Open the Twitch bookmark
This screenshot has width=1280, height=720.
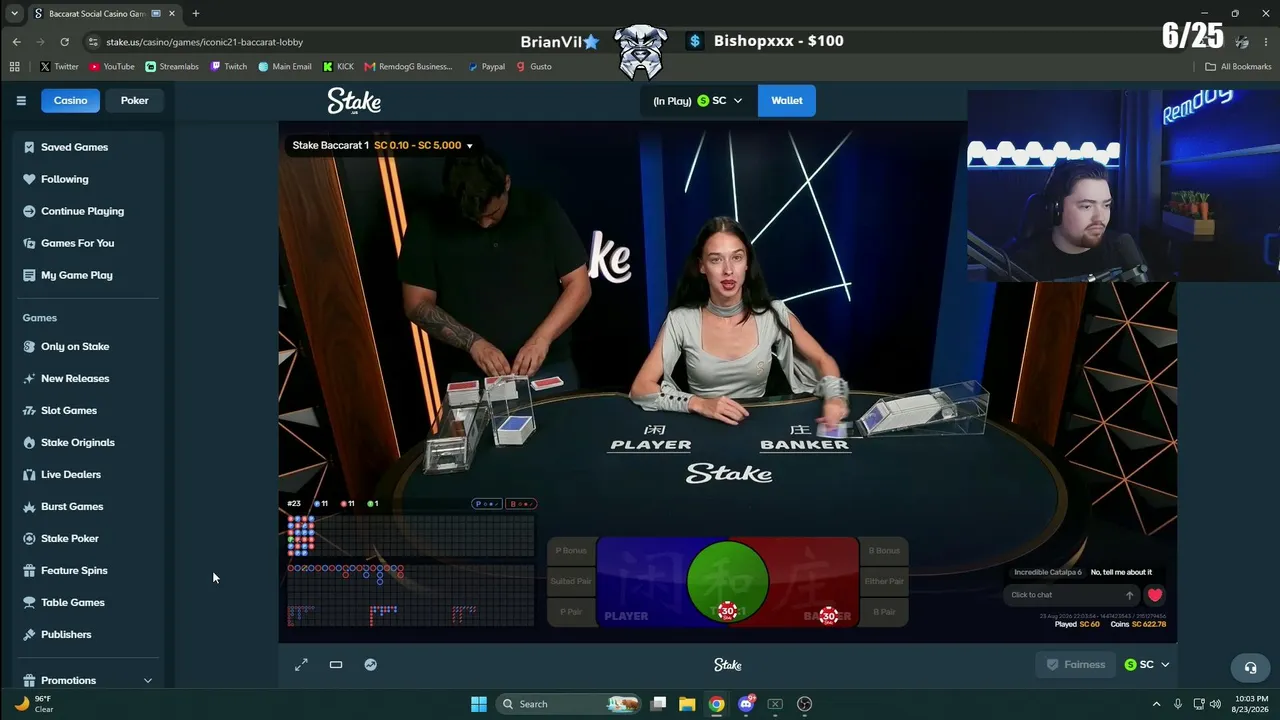229,67
